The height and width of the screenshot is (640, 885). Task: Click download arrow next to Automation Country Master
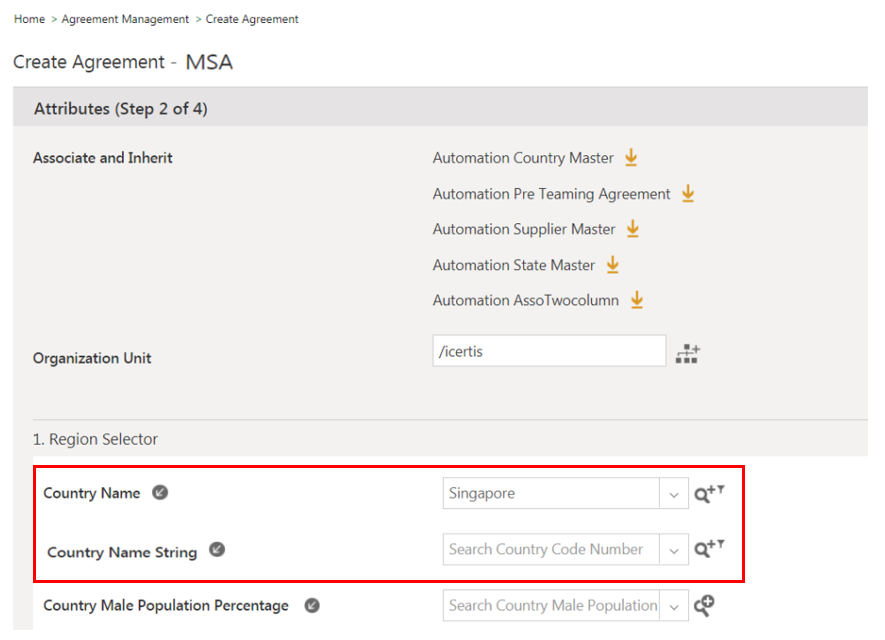click(631, 158)
